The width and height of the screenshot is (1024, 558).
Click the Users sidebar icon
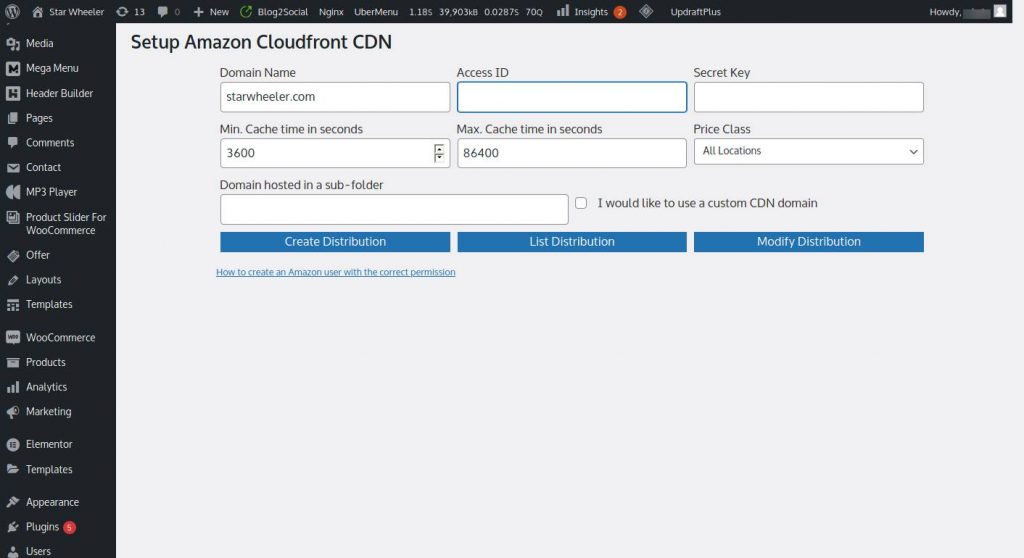pyautogui.click(x=13, y=551)
